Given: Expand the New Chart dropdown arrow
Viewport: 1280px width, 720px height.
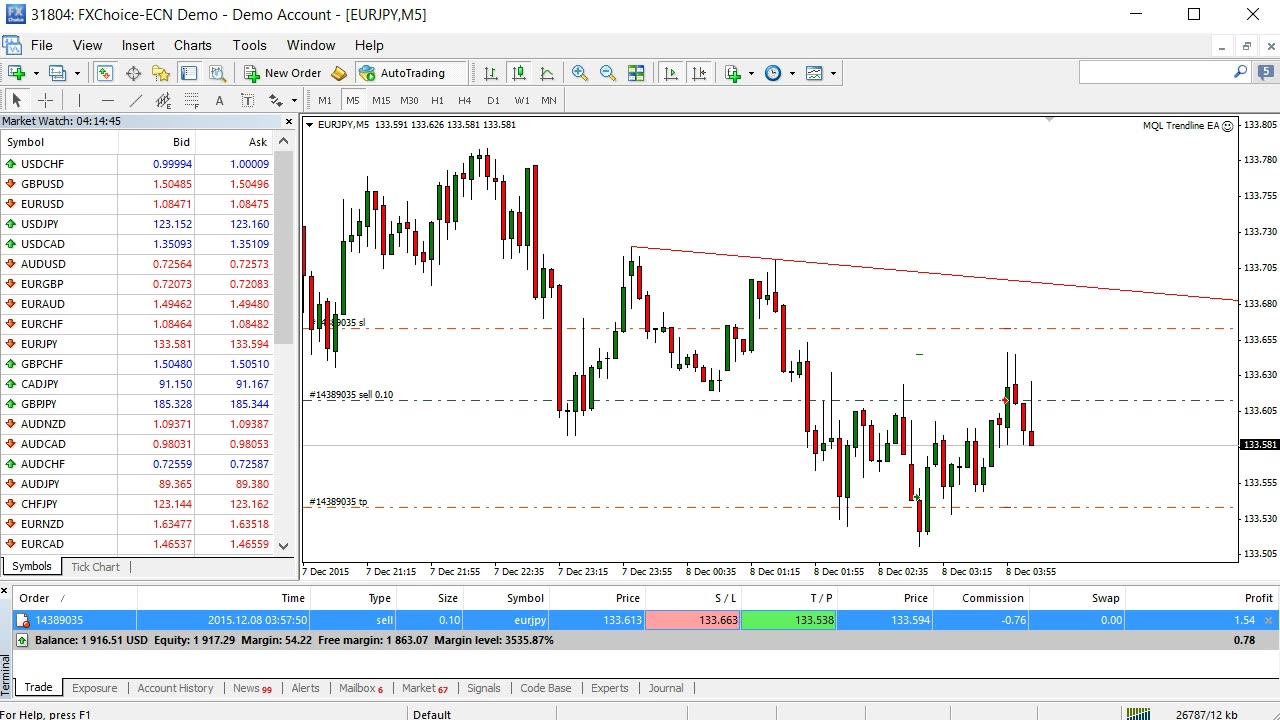Looking at the screenshot, I should pos(36,73).
